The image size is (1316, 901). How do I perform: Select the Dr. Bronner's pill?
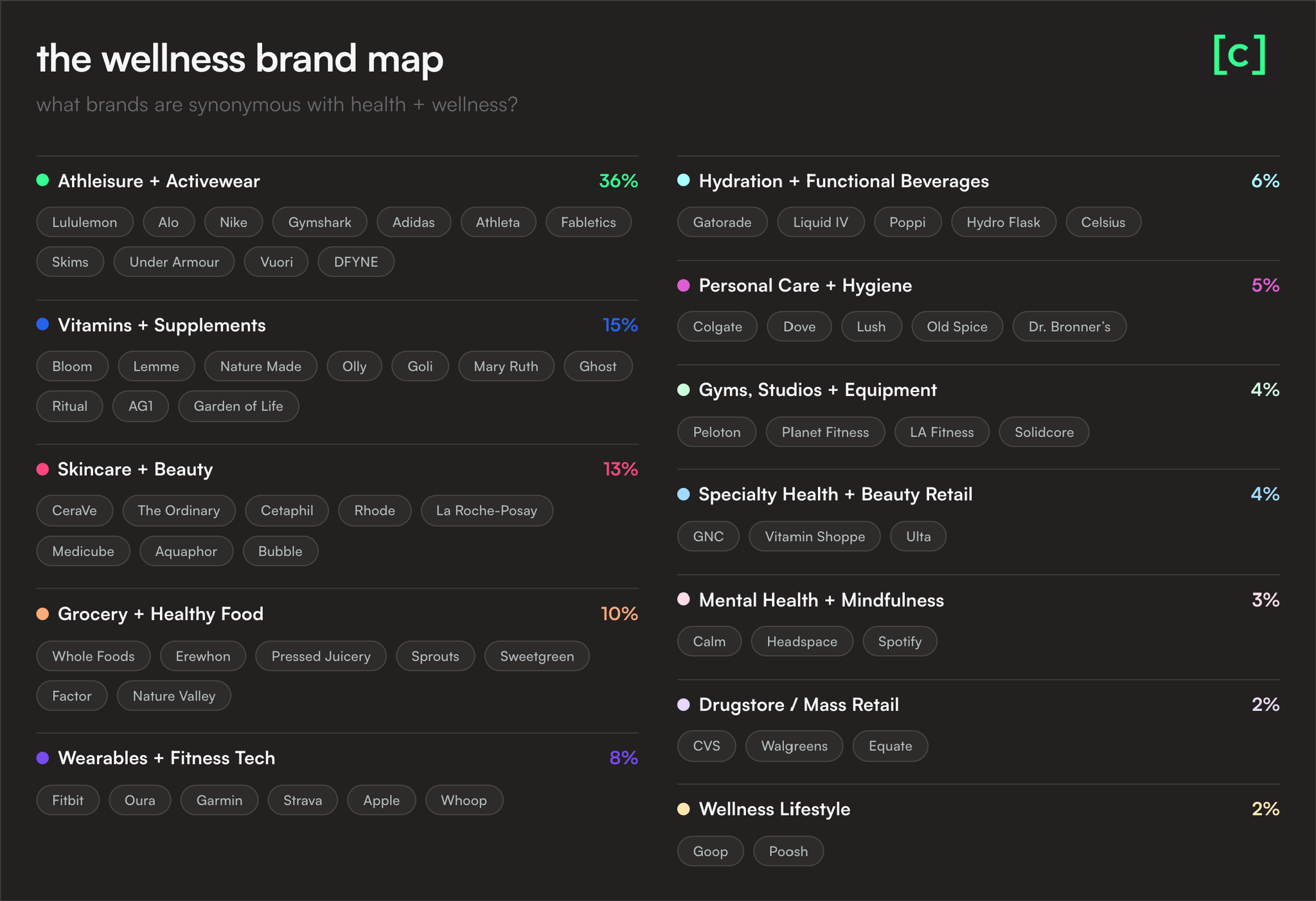click(1070, 326)
